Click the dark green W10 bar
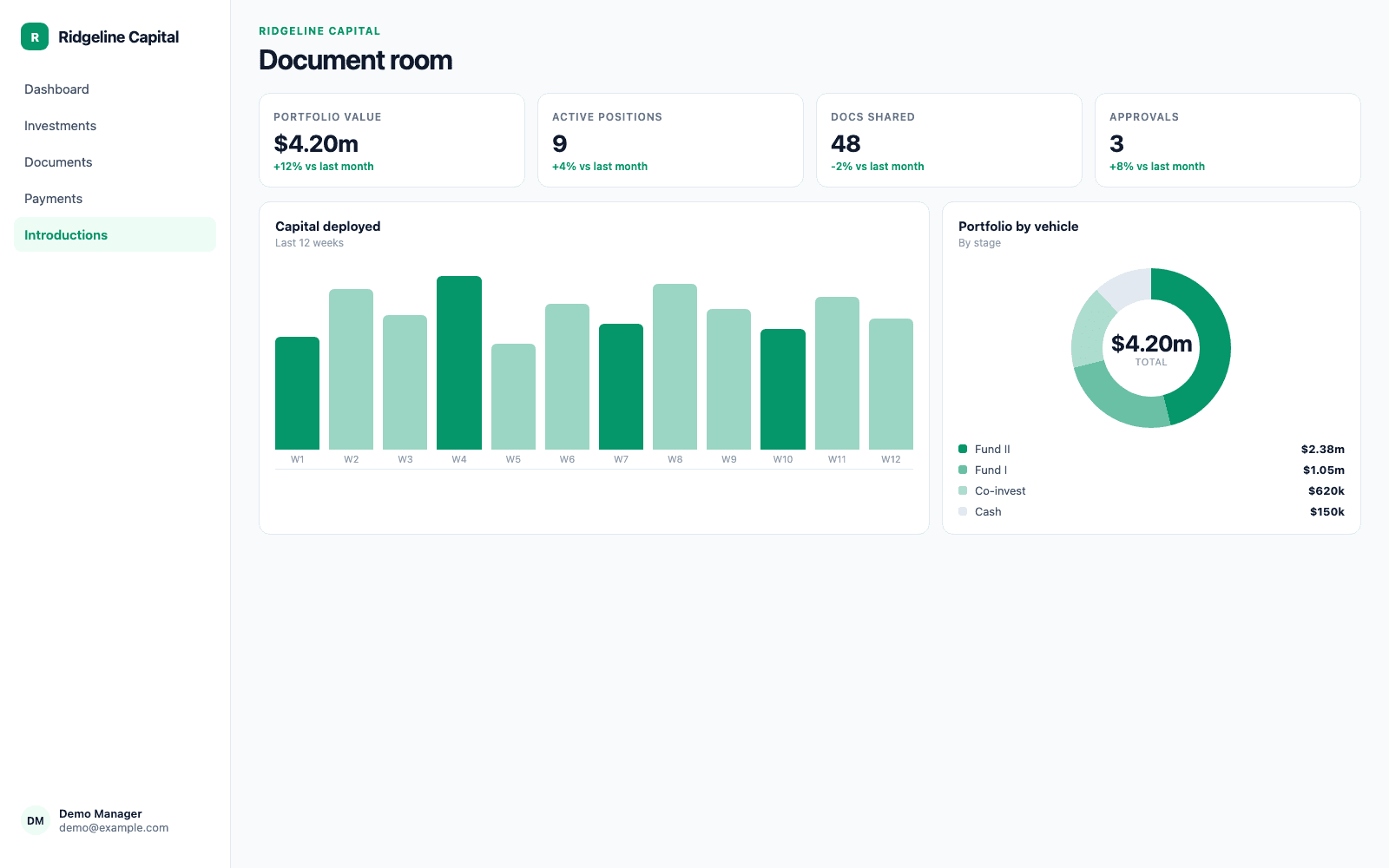1389x868 pixels. [x=783, y=390]
